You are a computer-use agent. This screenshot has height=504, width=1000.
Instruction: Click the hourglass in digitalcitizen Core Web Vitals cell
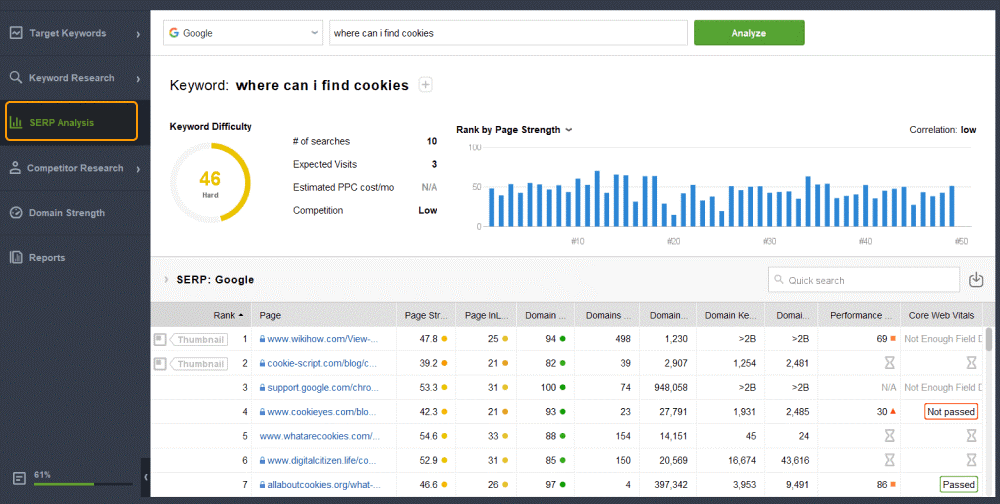971,460
